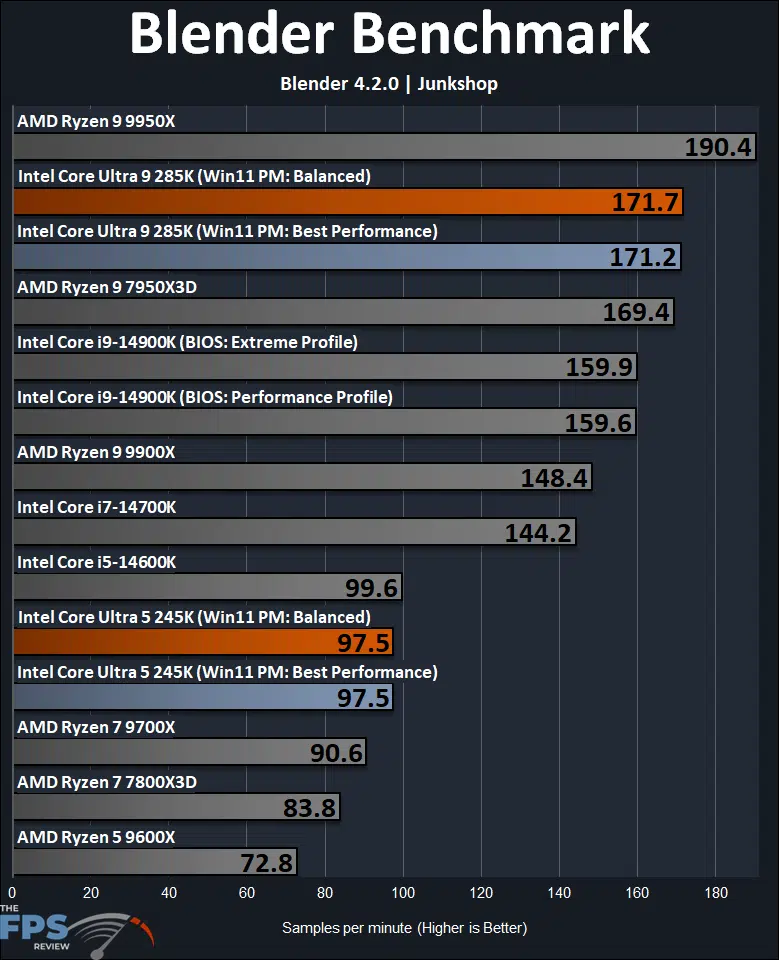Select the AMD Ryzen 5 9600X label
This screenshot has width=779, height=960.
coord(96,837)
